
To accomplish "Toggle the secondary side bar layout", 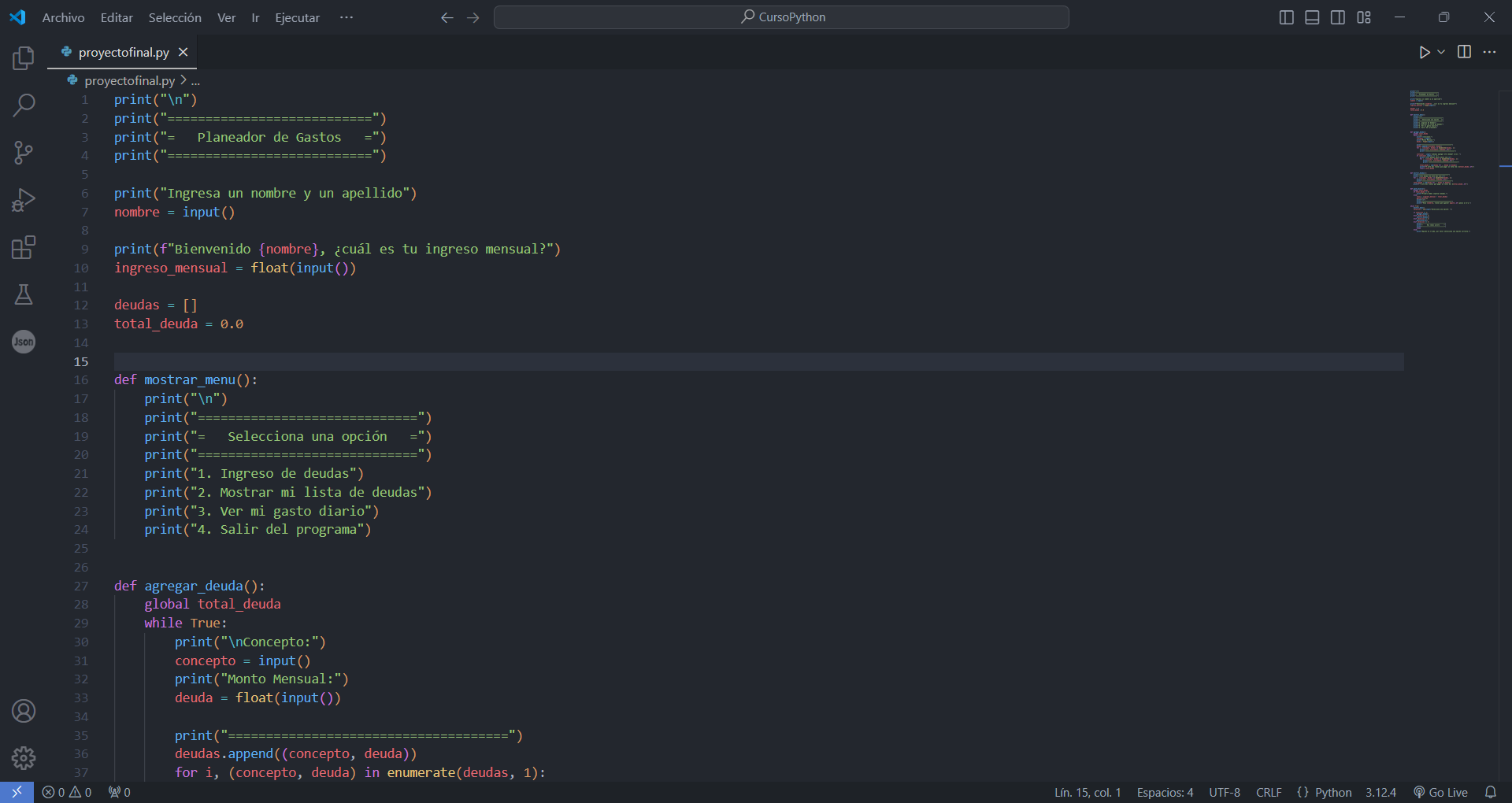I will click(1338, 17).
